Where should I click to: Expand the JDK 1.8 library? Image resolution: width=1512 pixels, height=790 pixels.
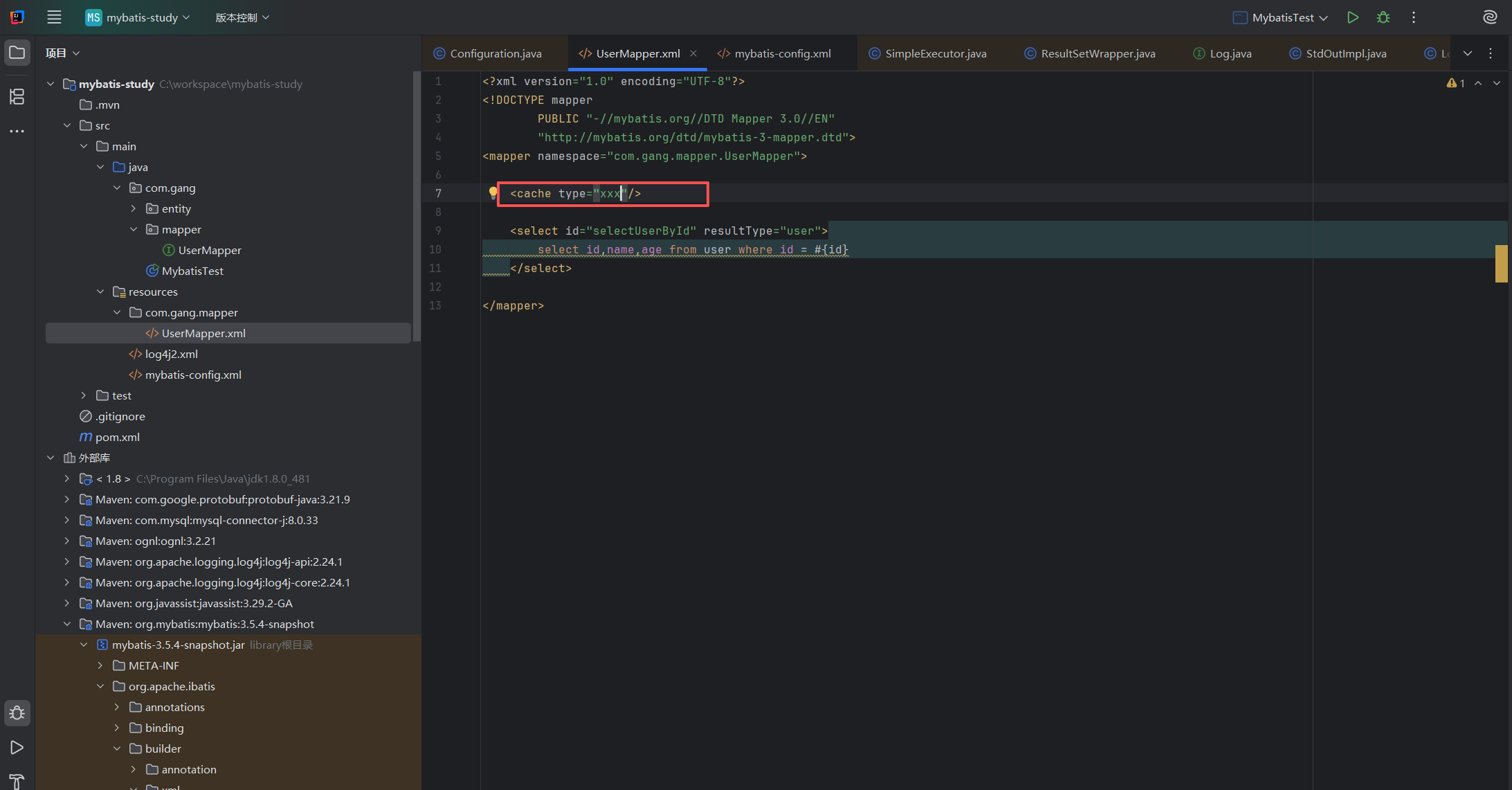click(x=67, y=478)
